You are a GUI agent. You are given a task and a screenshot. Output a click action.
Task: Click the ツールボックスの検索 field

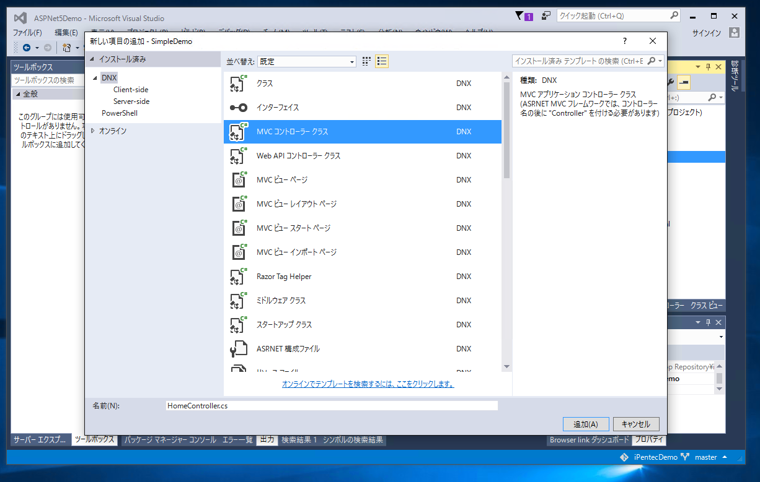pos(48,80)
